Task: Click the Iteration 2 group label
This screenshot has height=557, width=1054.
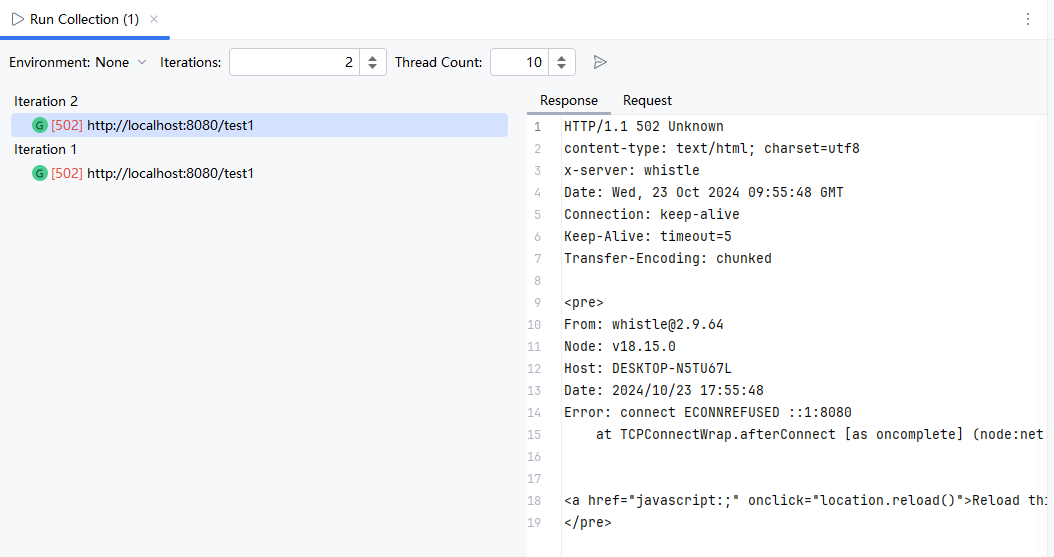Action: (x=46, y=101)
